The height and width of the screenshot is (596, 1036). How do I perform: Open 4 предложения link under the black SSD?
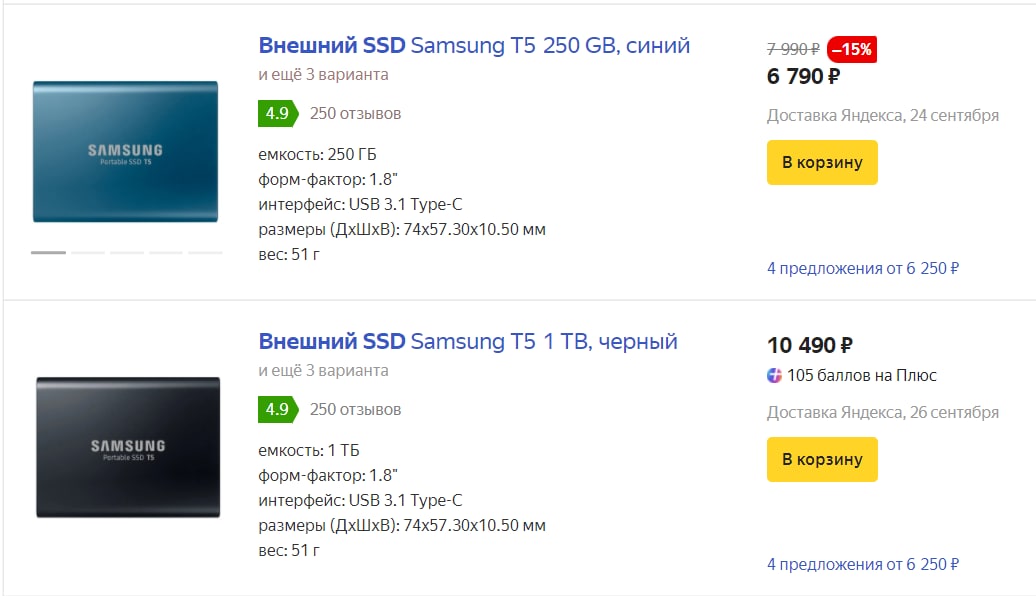click(862, 564)
